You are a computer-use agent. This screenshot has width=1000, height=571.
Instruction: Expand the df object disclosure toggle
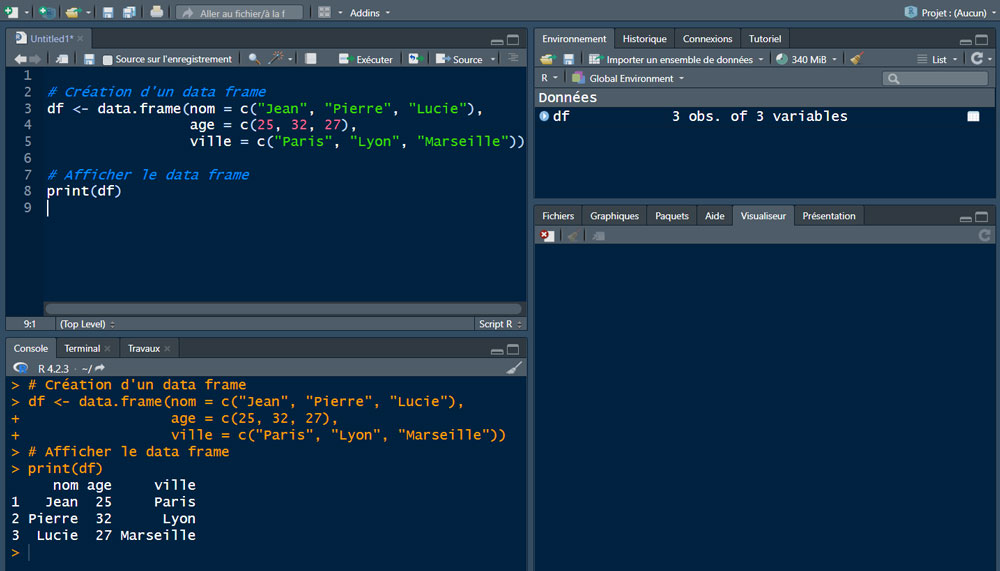tap(544, 116)
